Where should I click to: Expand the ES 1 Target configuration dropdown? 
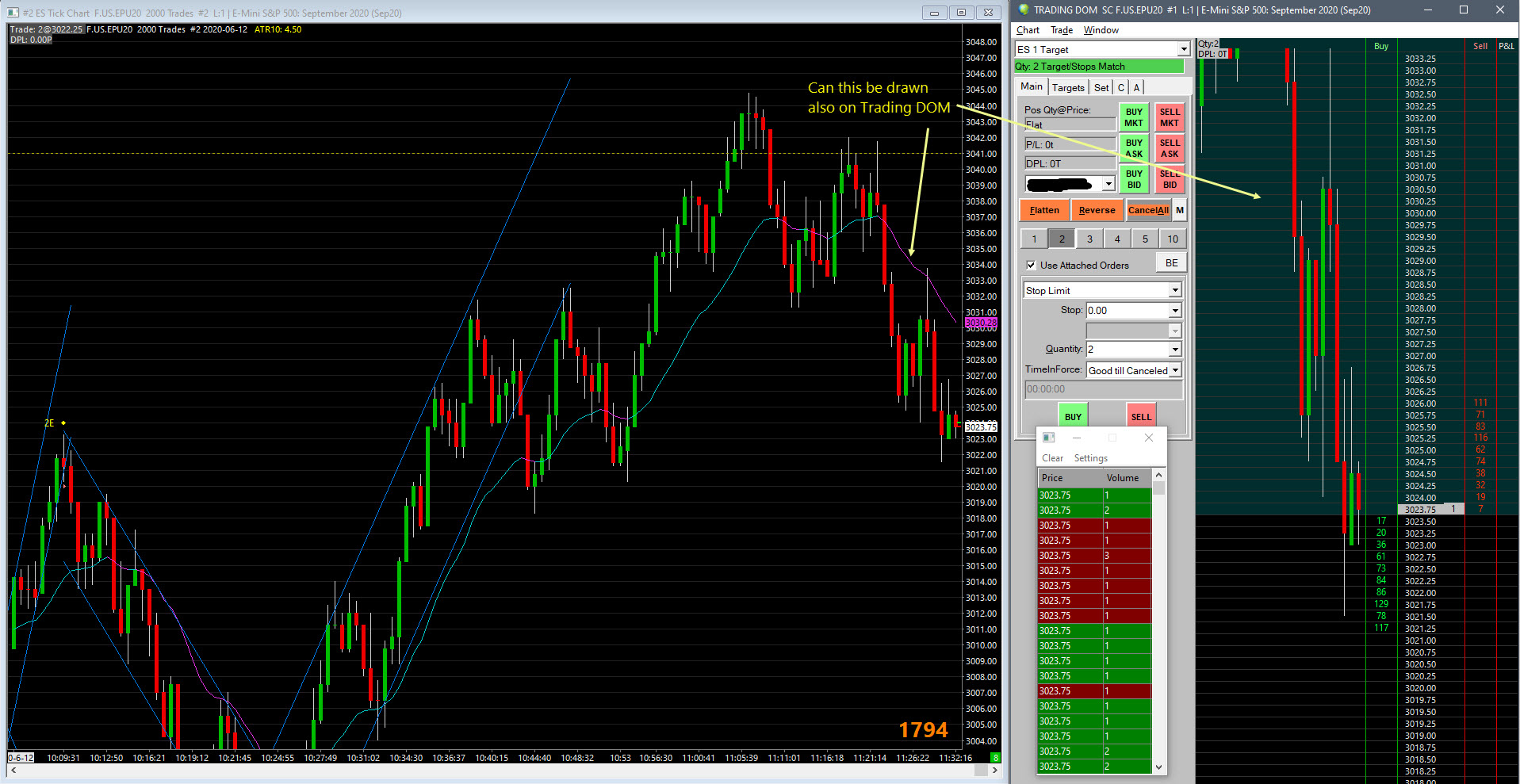pos(1184,49)
